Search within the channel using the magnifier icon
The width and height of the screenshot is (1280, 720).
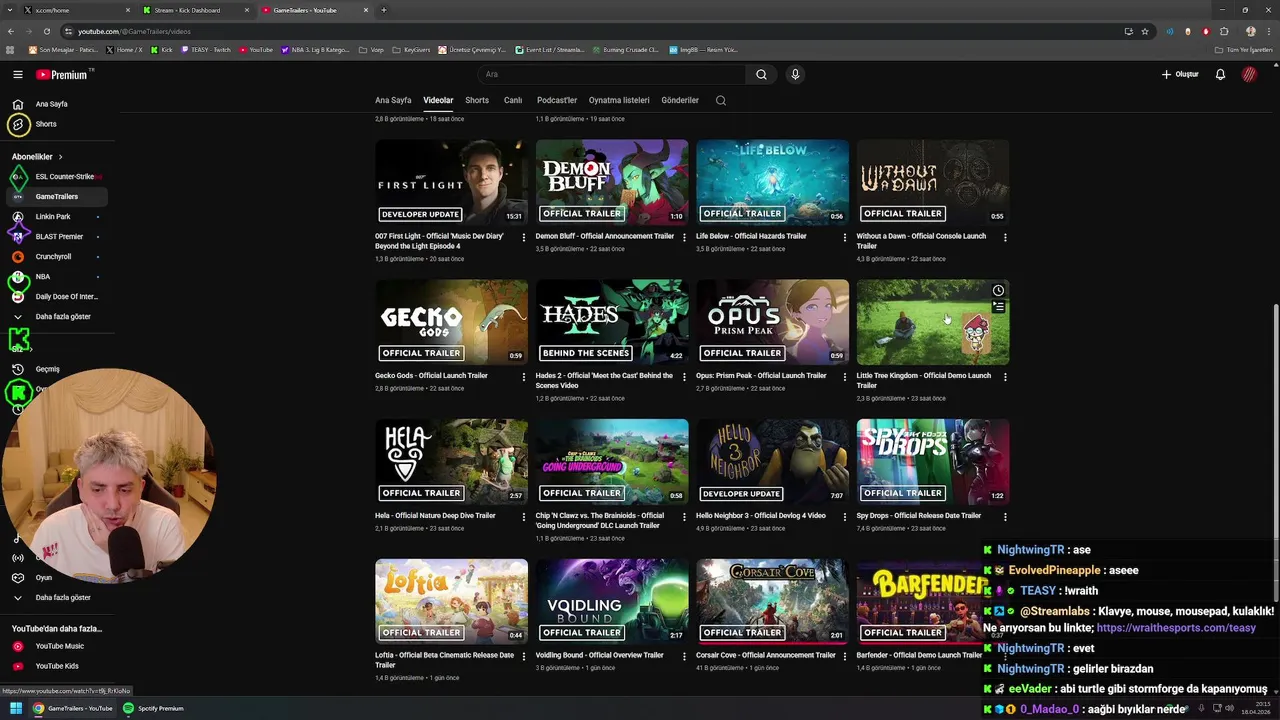tap(720, 100)
